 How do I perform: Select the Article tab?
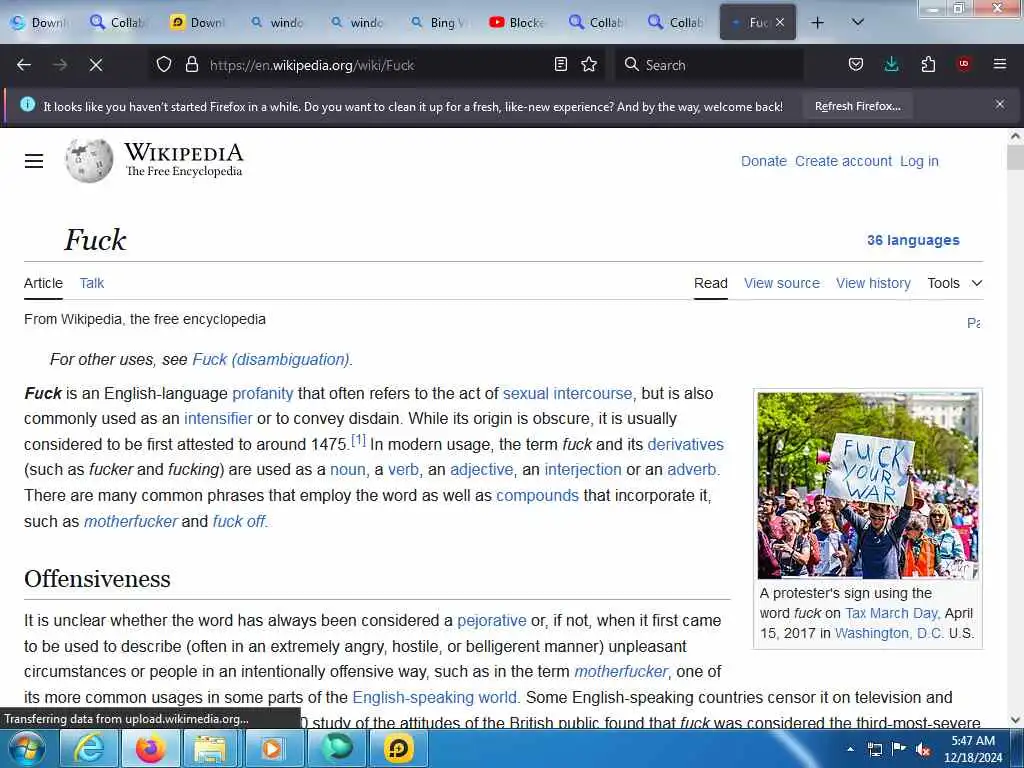[x=43, y=283]
